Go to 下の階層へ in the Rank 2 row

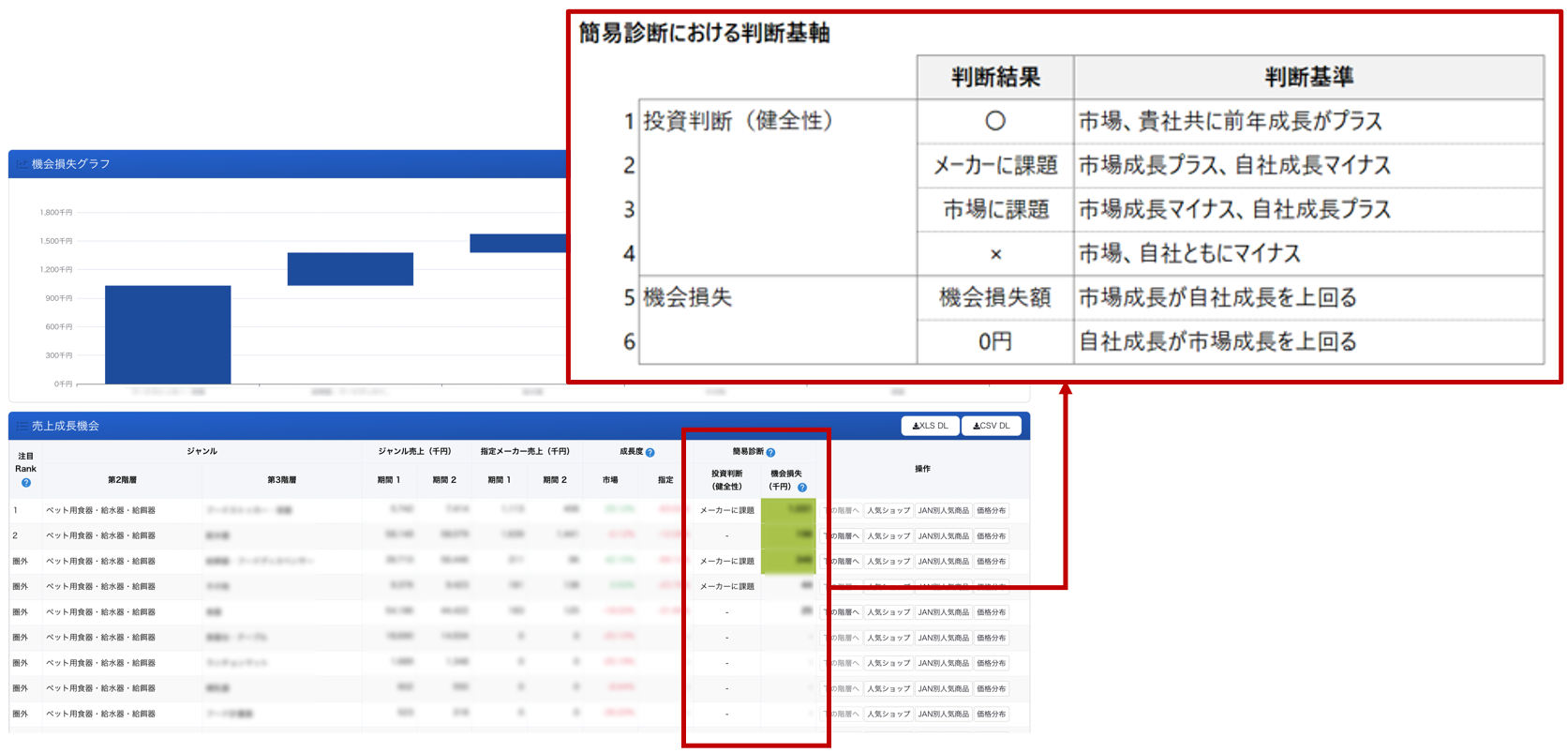click(x=843, y=535)
